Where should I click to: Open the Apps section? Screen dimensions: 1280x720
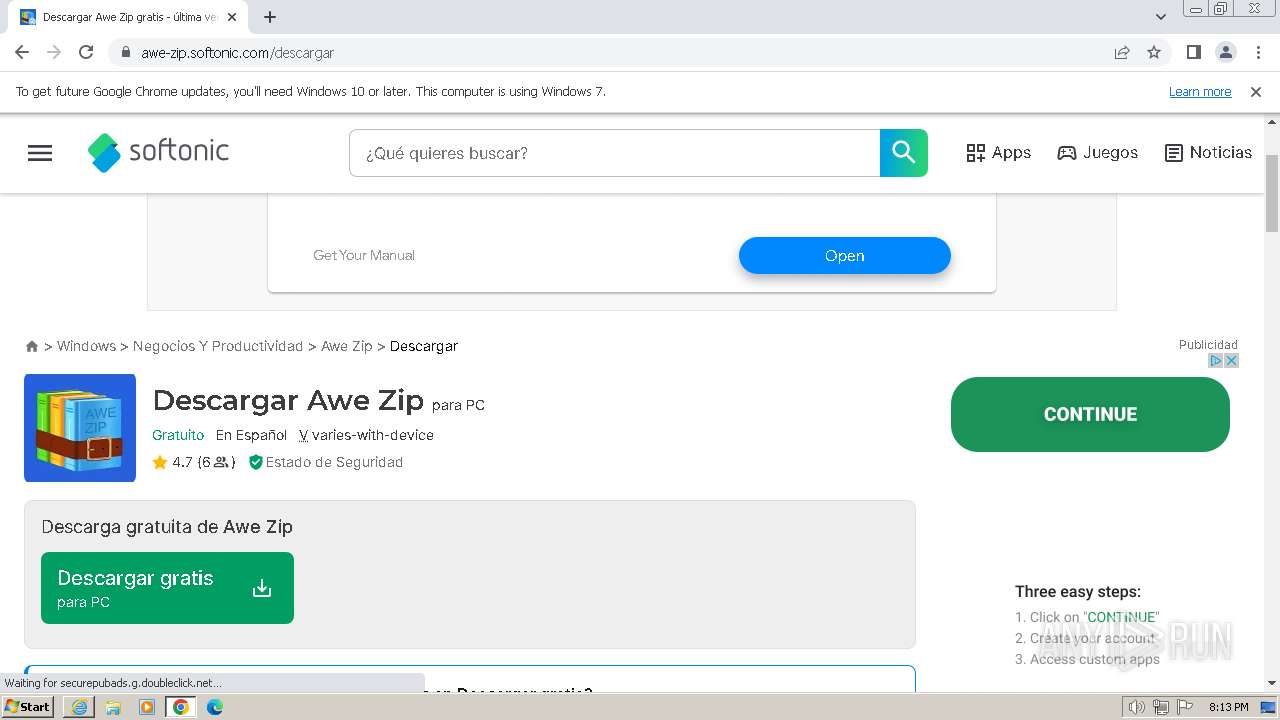[x=998, y=153]
